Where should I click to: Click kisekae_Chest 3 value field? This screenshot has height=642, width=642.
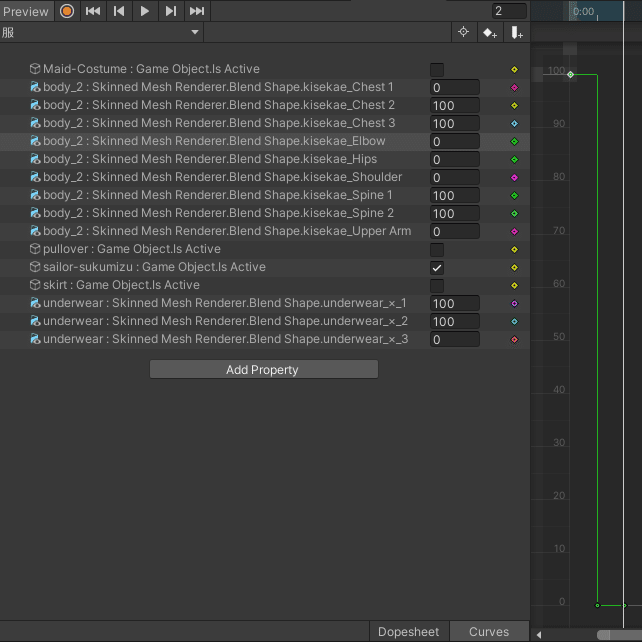(454, 124)
